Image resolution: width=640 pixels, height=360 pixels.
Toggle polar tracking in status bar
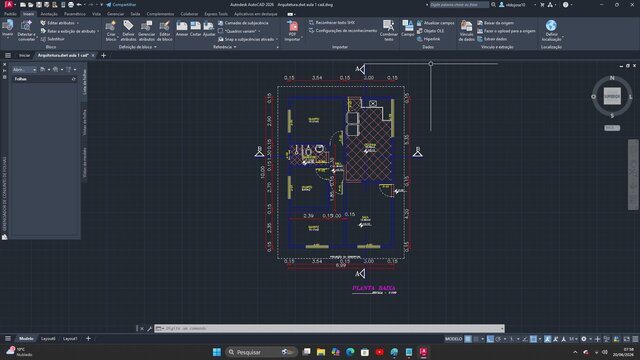(x=498, y=339)
